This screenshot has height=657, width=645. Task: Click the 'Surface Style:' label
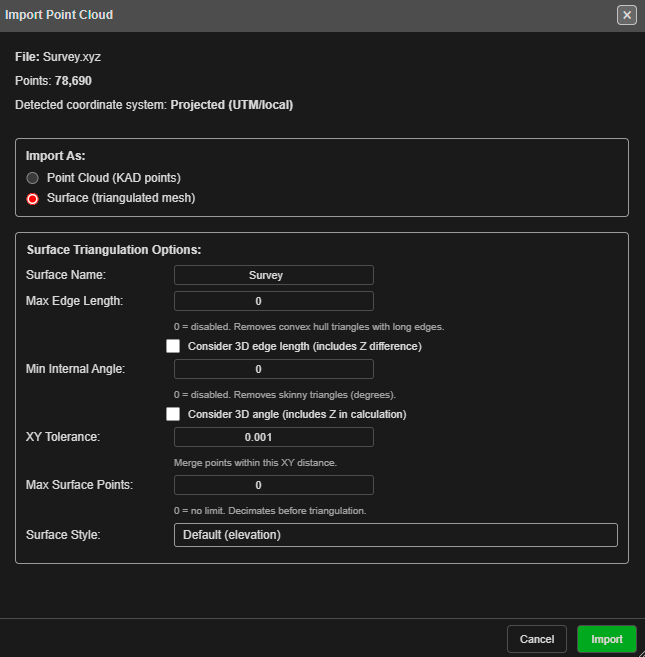[63, 535]
